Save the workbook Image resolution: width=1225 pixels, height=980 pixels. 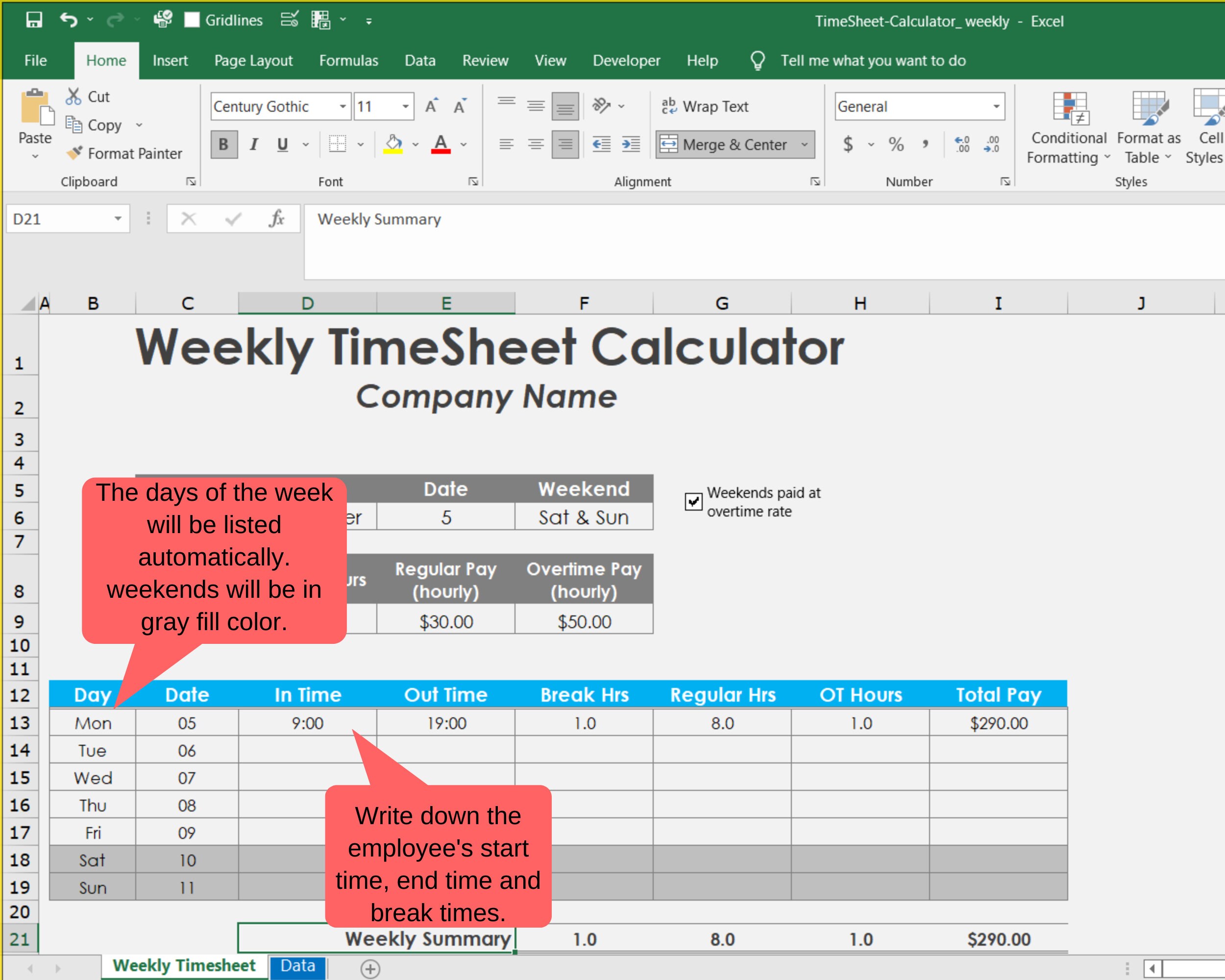point(34,20)
